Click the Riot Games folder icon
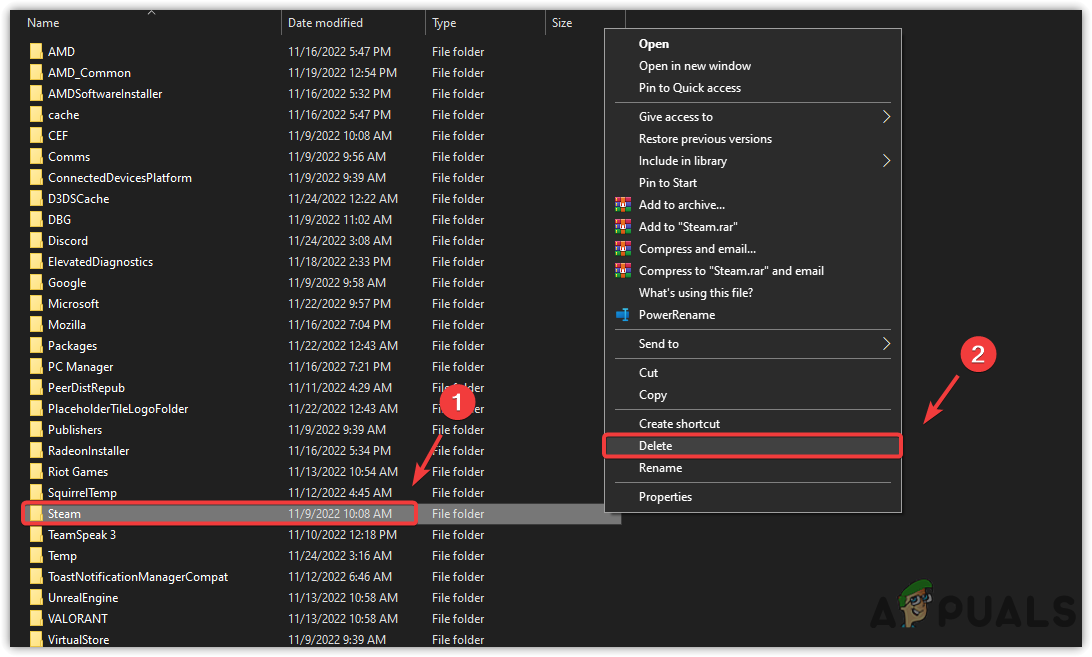 [x=34, y=471]
